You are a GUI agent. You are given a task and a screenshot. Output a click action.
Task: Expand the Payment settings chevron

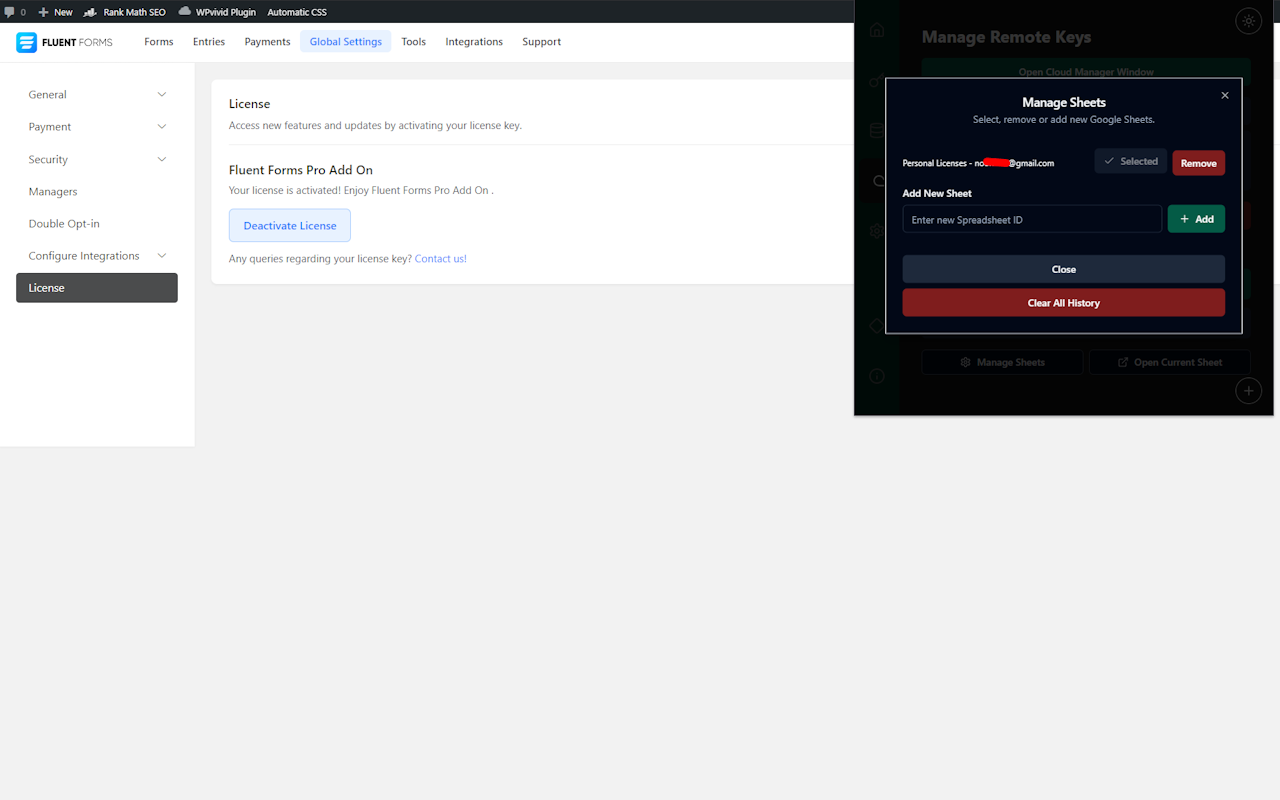[162, 127]
